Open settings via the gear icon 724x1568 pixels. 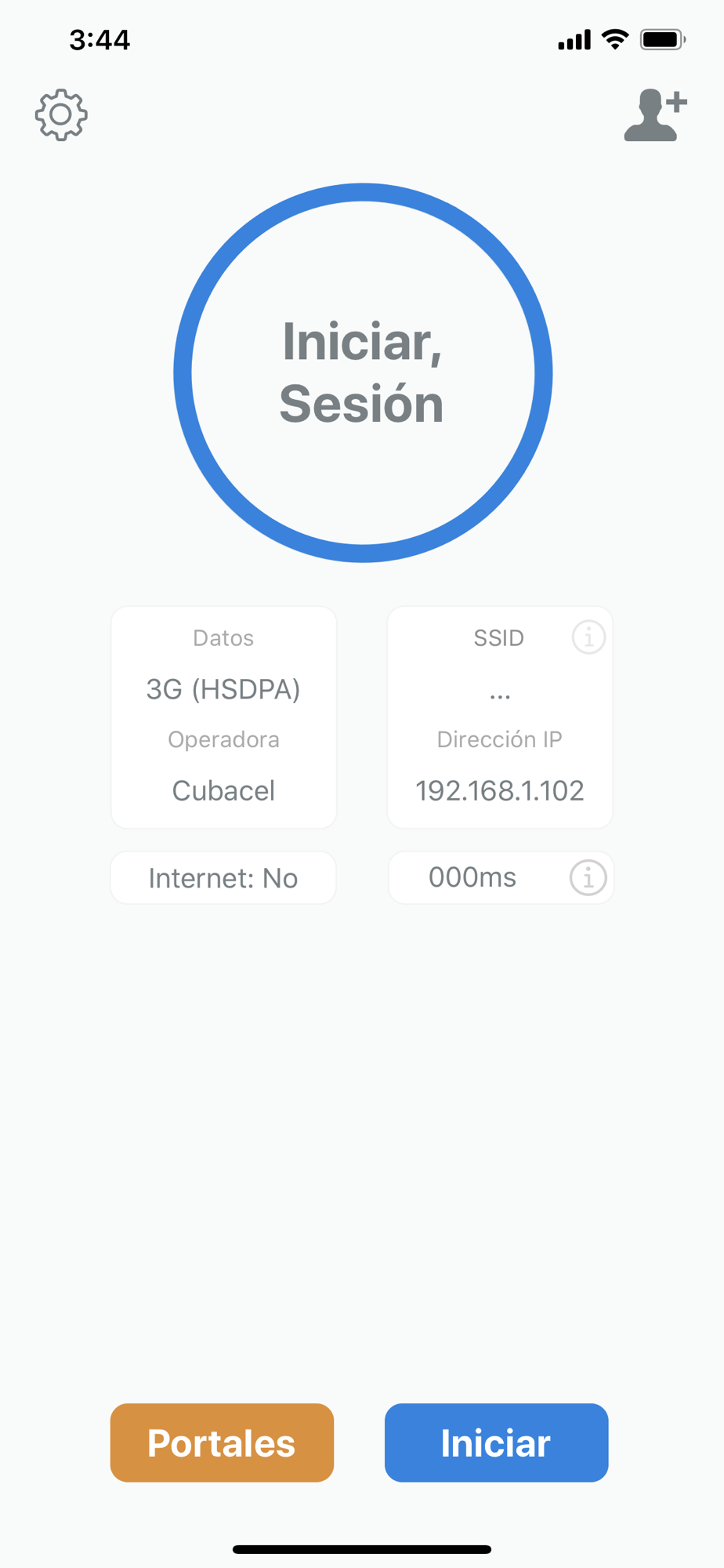(x=61, y=115)
